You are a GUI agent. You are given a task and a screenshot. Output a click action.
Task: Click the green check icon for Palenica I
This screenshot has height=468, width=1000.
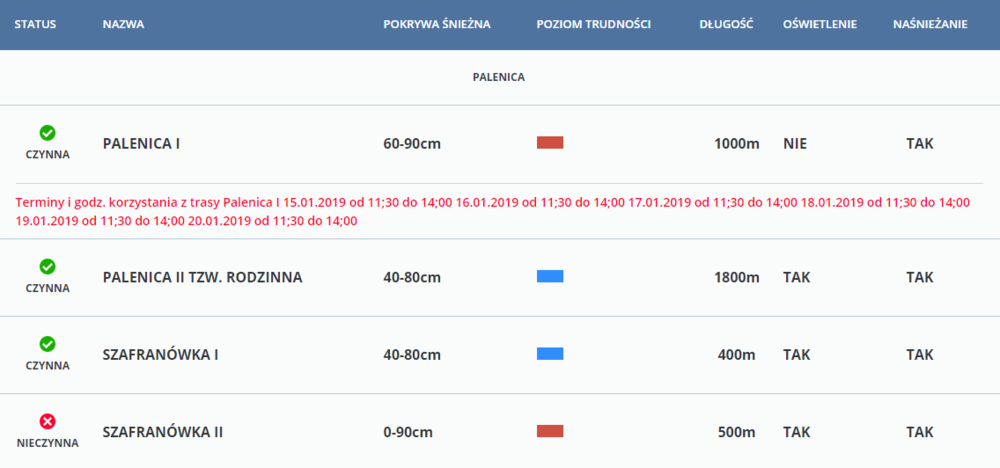(x=47, y=133)
